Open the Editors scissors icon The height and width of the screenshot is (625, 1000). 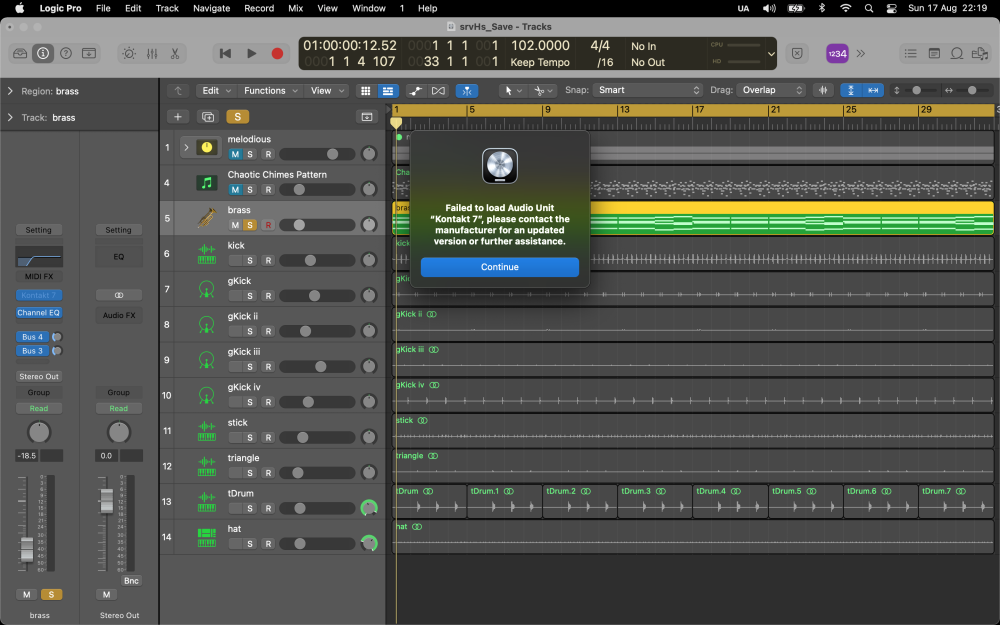pyautogui.click(x=175, y=54)
